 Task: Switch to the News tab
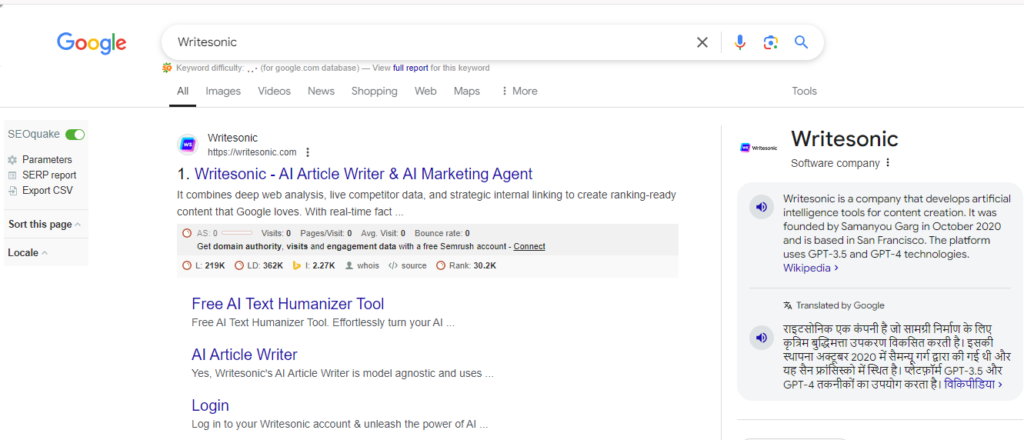[321, 91]
